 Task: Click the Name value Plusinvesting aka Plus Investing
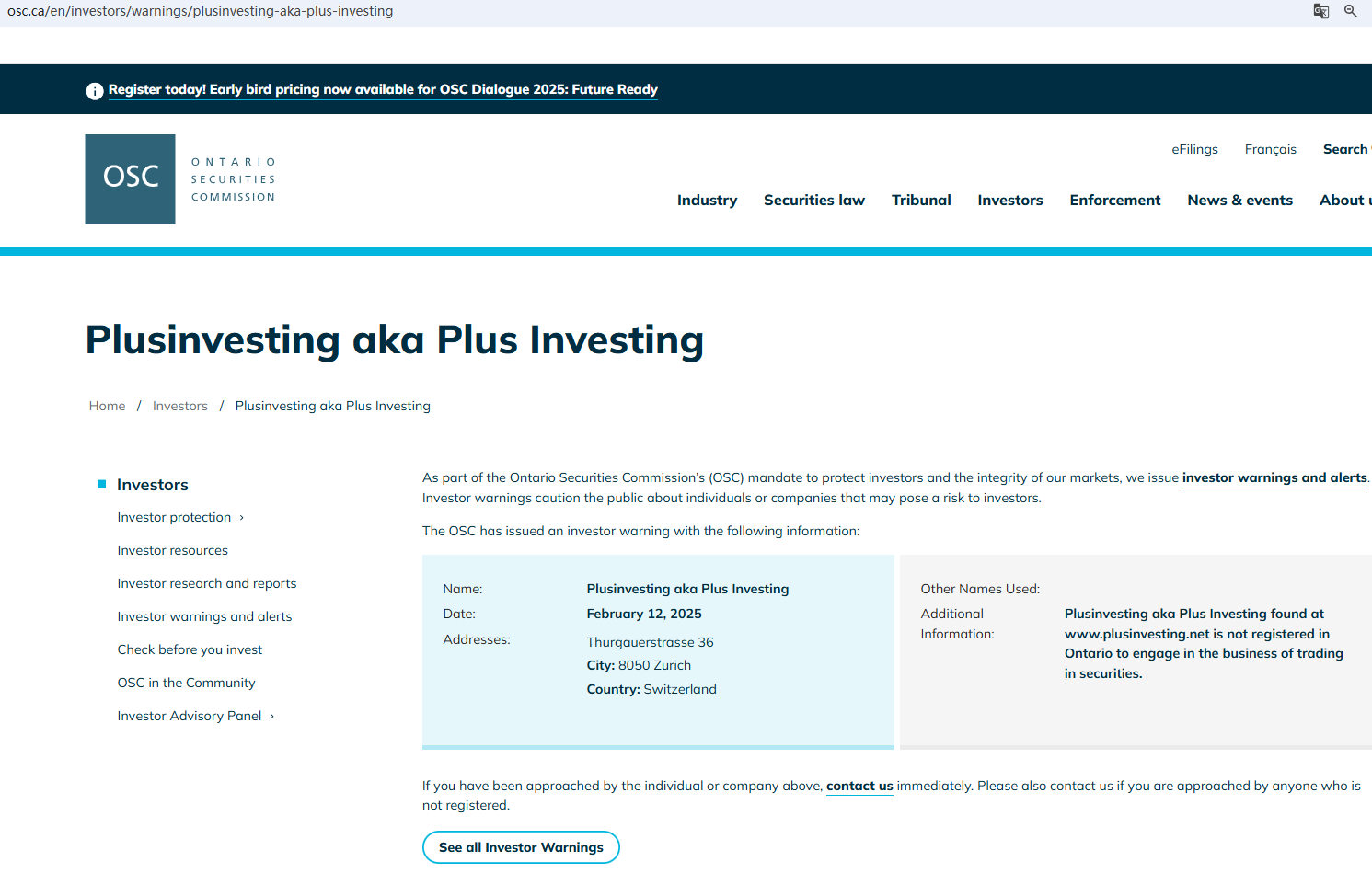[687, 590]
